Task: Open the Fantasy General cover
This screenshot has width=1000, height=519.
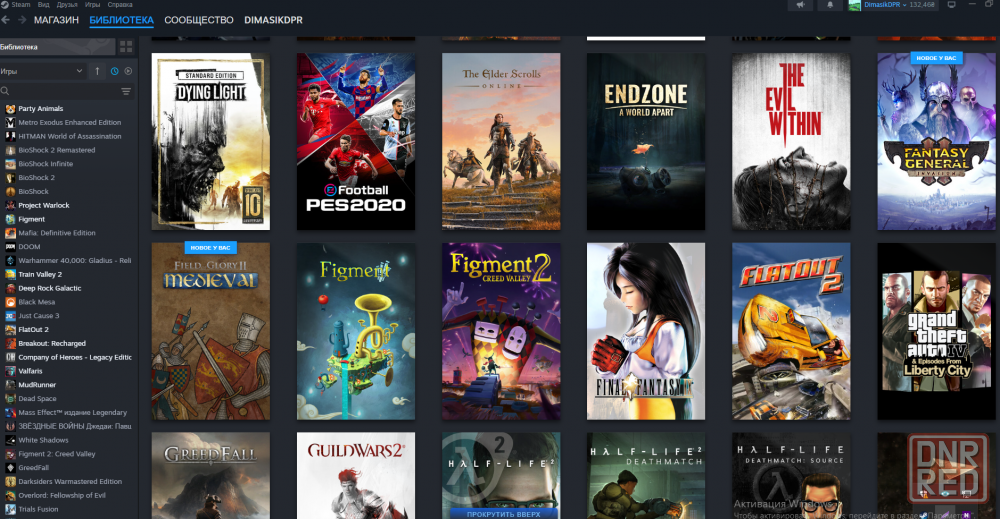Action: point(937,142)
